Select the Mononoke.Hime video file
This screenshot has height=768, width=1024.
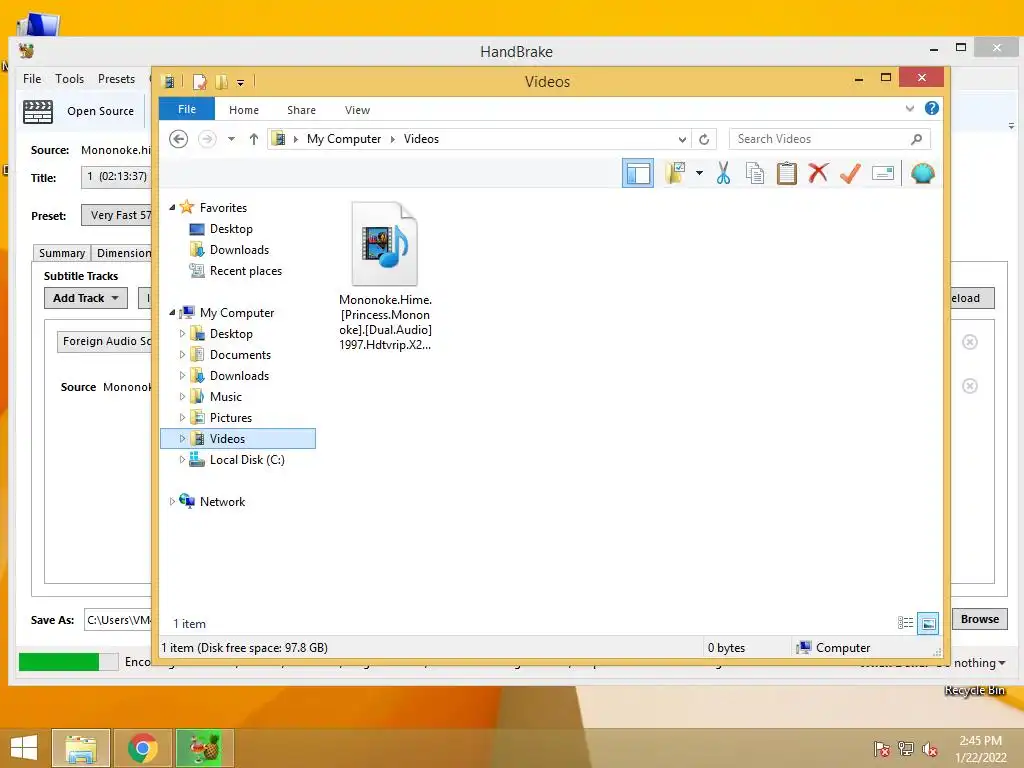point(385,276)
